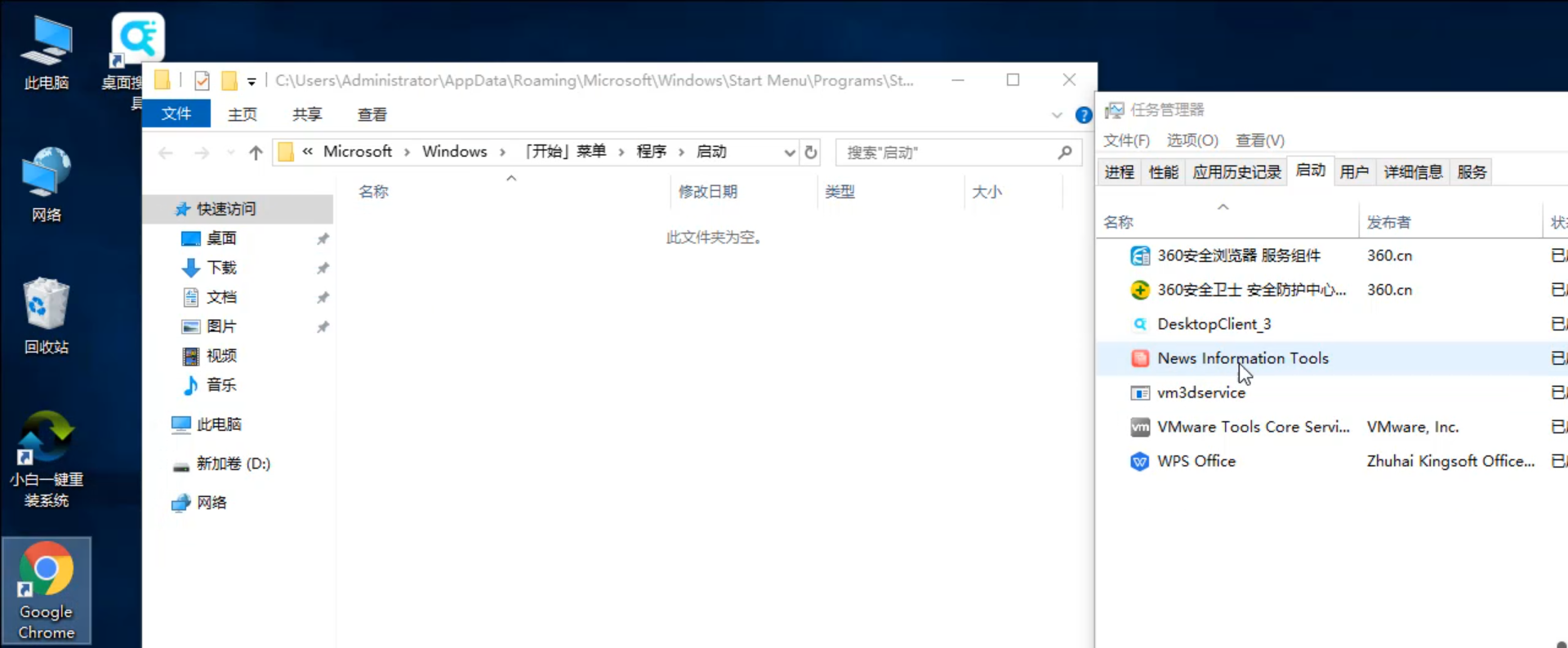
Task: Open quick access toolbar customize dropdown
Action: click(252, 82)
